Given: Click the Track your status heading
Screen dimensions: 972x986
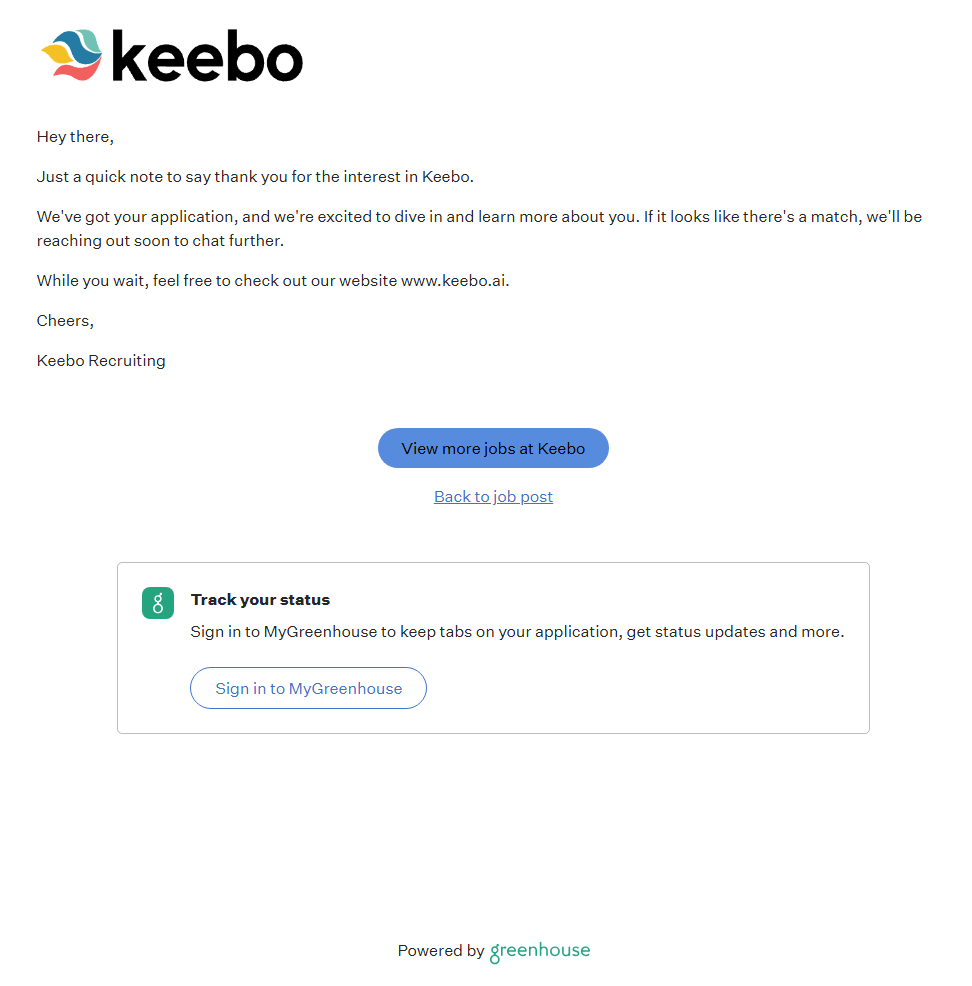Looking at the screenshot, I should 260,600.
